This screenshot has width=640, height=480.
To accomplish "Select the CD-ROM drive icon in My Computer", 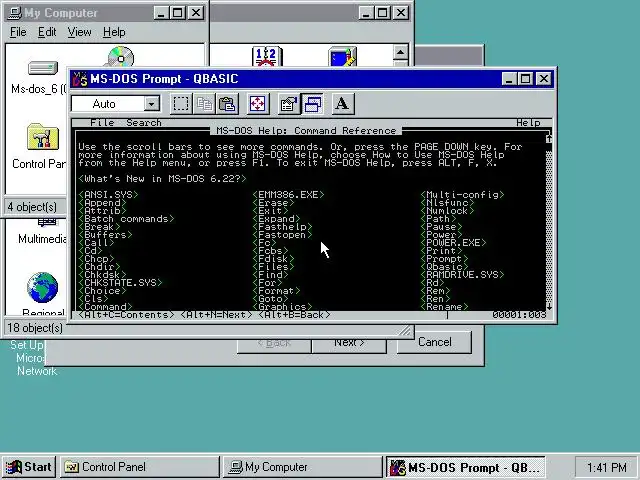I will point(120,57).
